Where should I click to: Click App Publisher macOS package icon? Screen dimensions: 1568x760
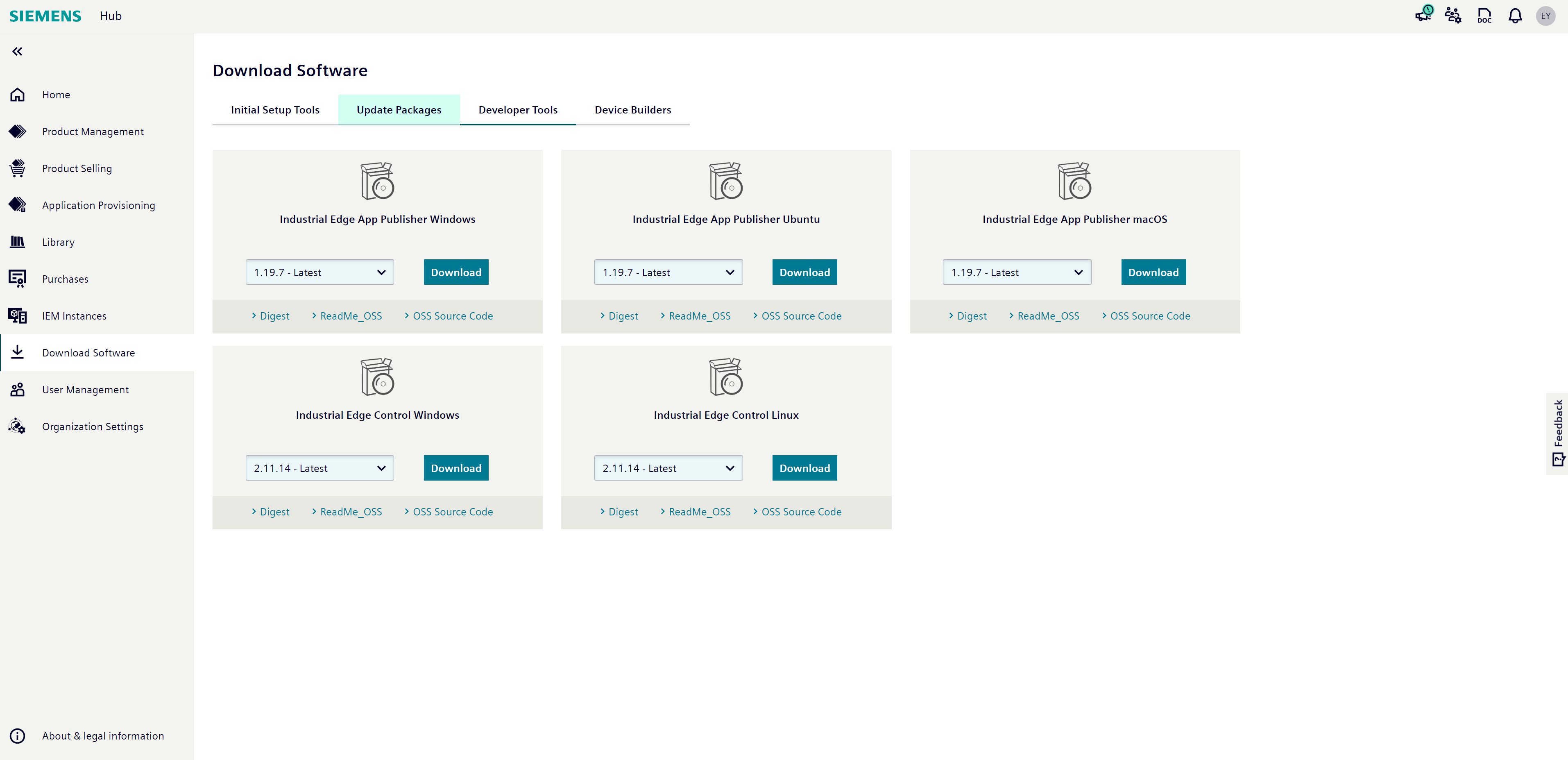click(1075, 181)
